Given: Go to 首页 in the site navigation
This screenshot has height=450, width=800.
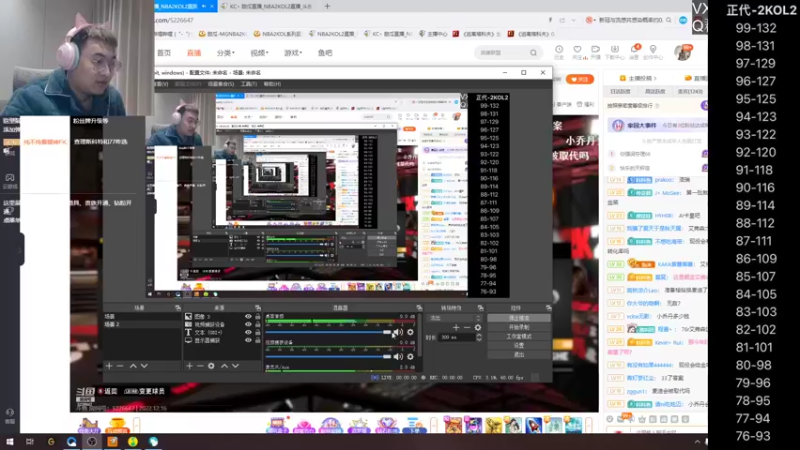Looking at the screenshot, I should coord(164,53).
